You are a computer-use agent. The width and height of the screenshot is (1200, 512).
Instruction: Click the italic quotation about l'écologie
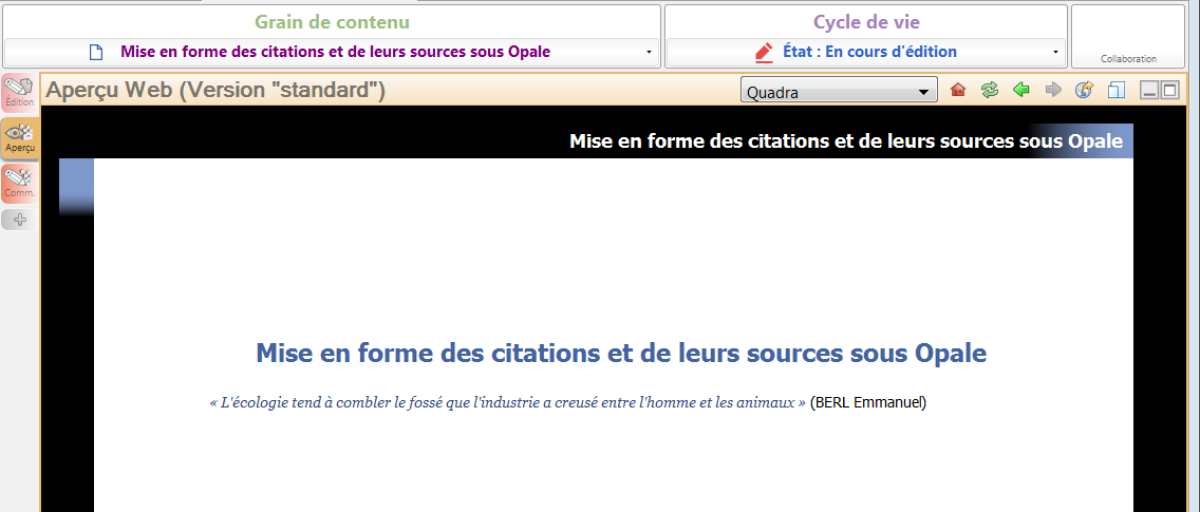(508, 403)
